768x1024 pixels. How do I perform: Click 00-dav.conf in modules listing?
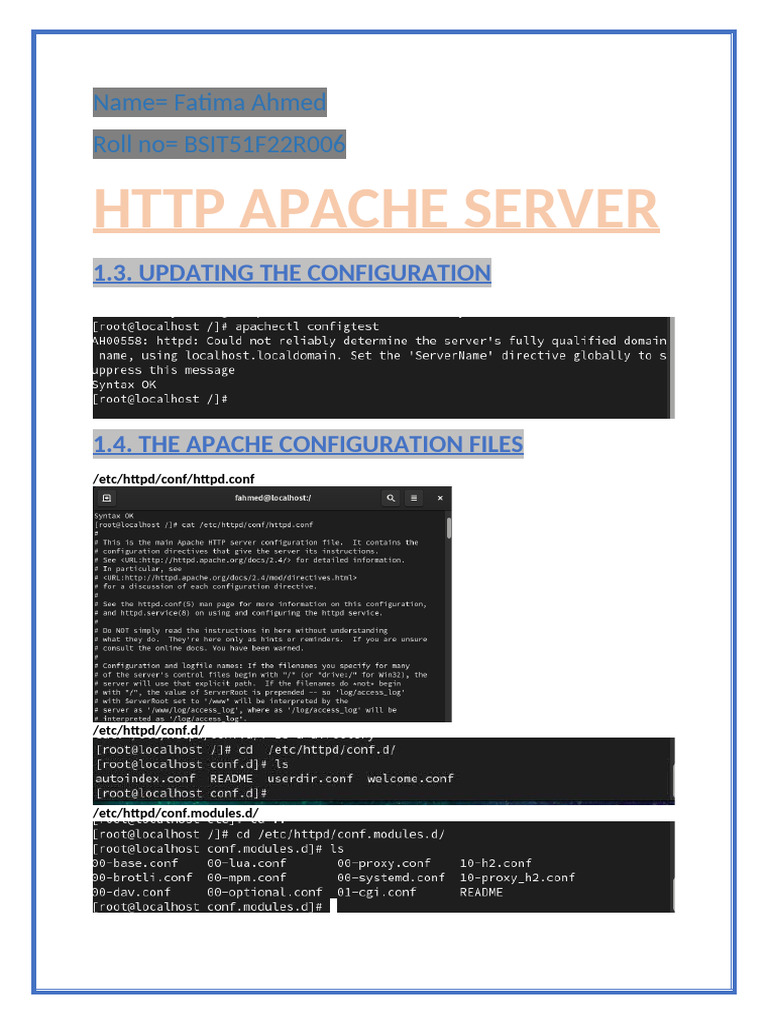[132, 892]
